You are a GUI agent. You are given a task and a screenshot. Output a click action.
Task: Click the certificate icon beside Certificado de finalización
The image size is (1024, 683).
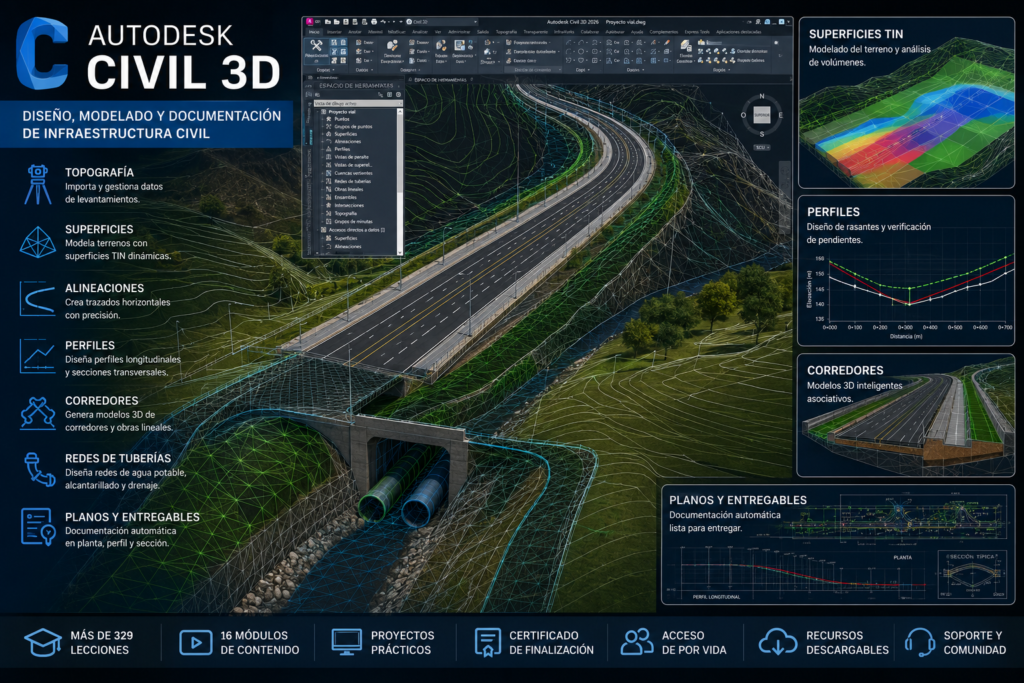[487, 643]
